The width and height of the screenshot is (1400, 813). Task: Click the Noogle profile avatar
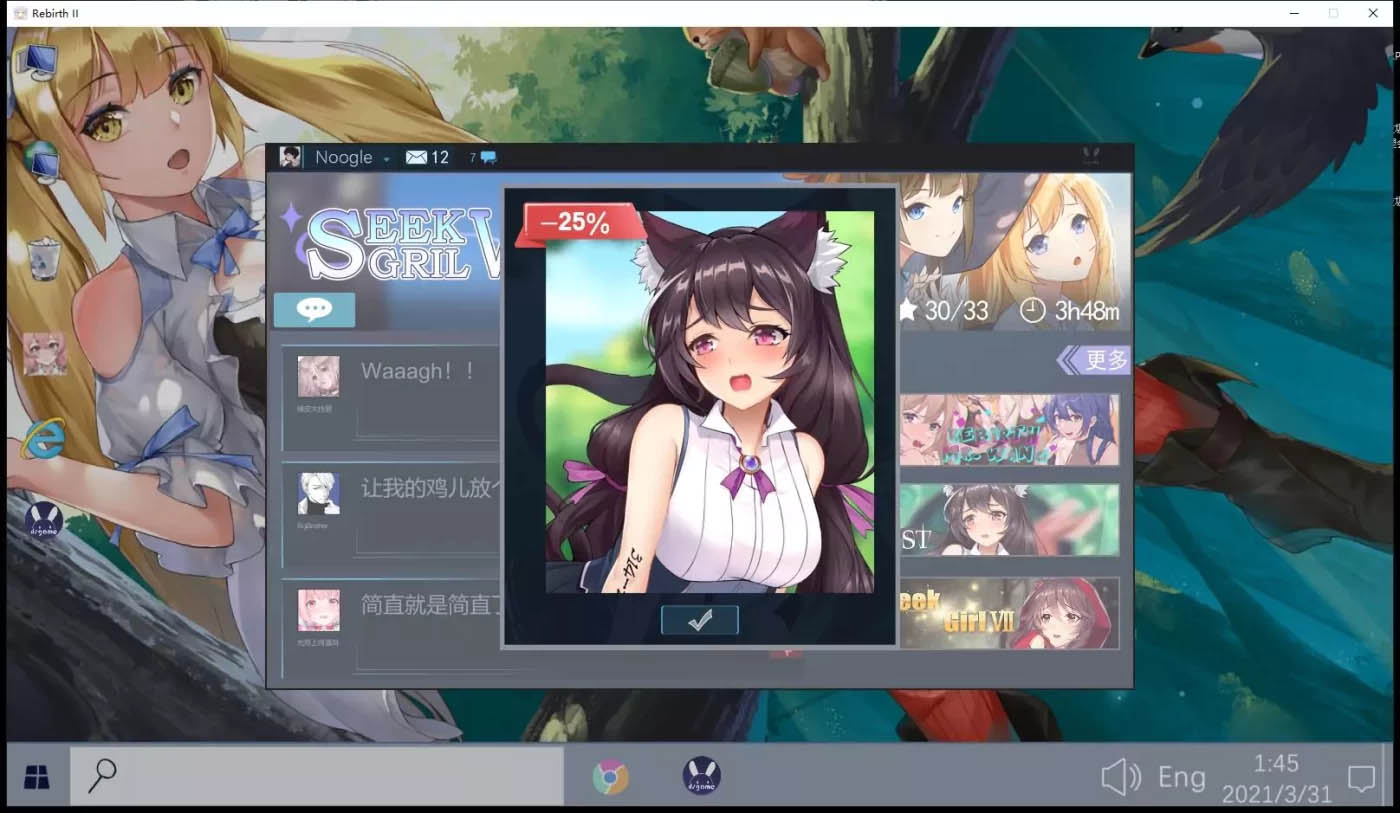(290, 157)
